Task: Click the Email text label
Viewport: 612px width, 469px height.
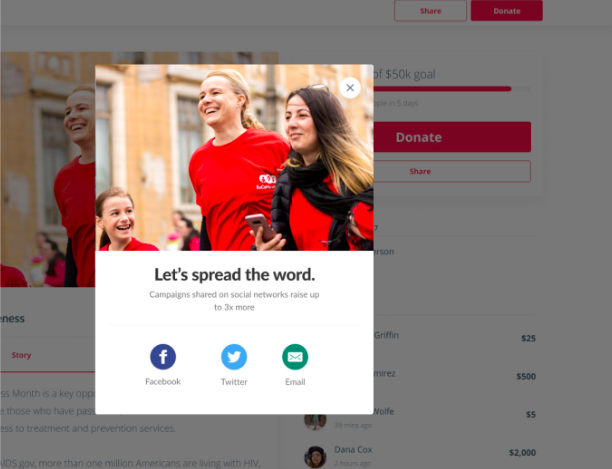Action: coord(295,382)
